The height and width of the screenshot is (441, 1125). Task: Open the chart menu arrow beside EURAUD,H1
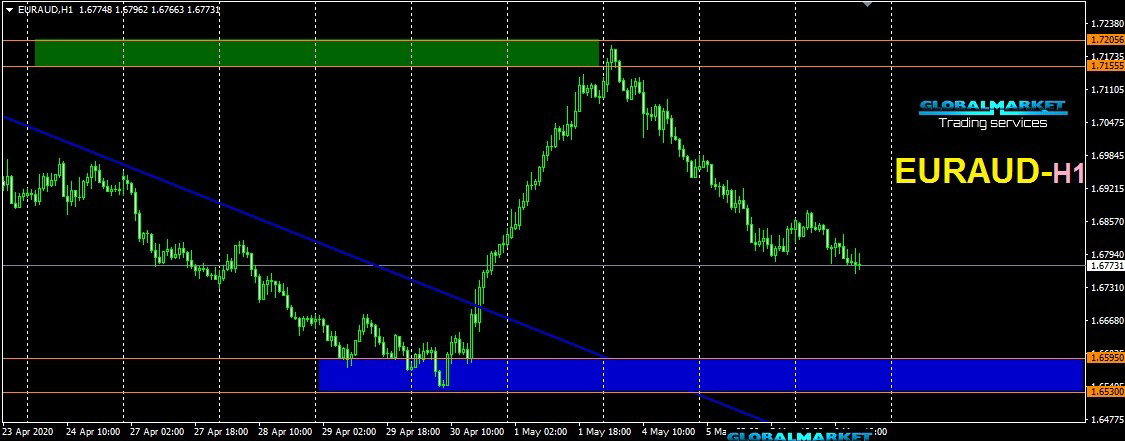point(8,9)
